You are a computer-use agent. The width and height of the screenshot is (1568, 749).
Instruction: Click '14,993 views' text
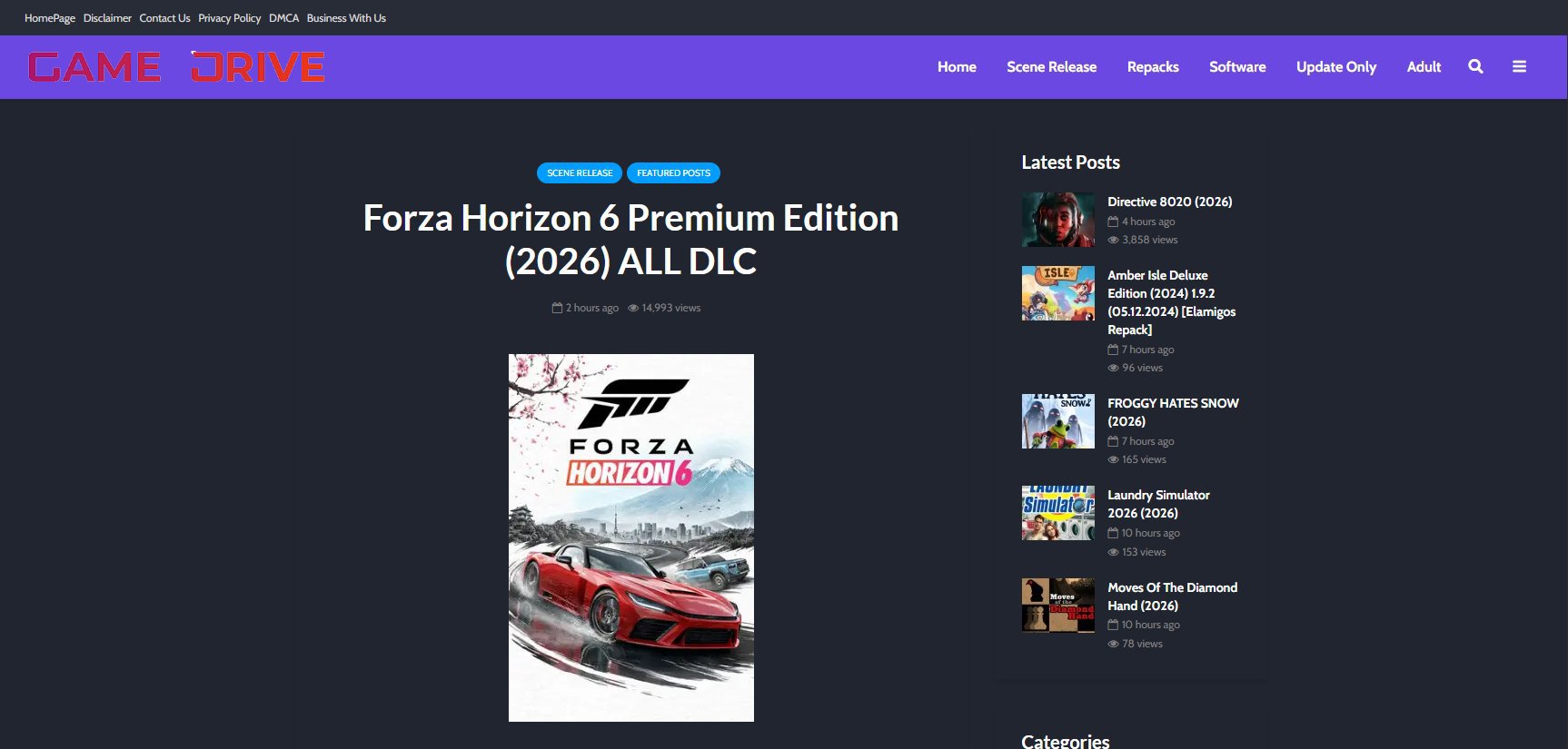click(671, 308)
